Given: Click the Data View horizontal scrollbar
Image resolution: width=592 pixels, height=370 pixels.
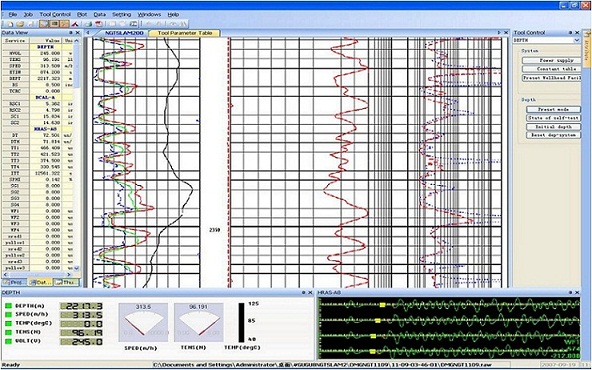Looking at the screenshot, I should point(38,274).
